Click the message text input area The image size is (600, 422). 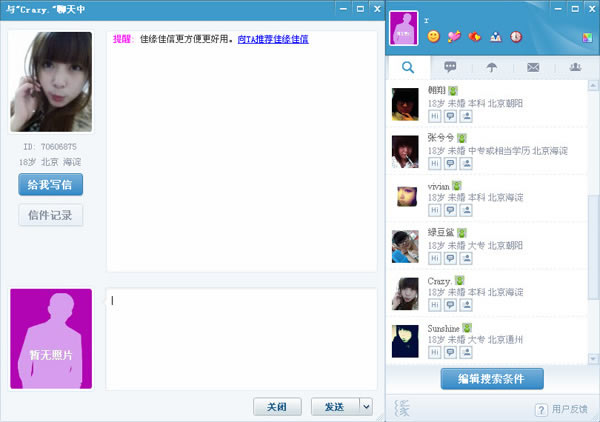point(241,339)
